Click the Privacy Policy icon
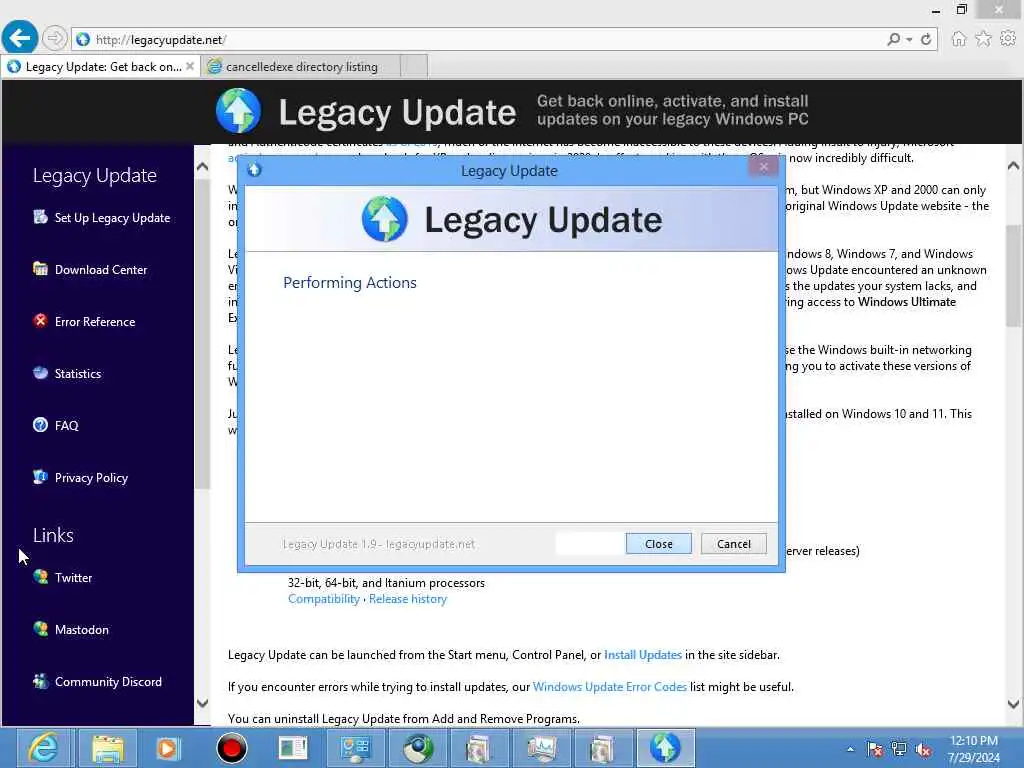 (x=40, y=477)
